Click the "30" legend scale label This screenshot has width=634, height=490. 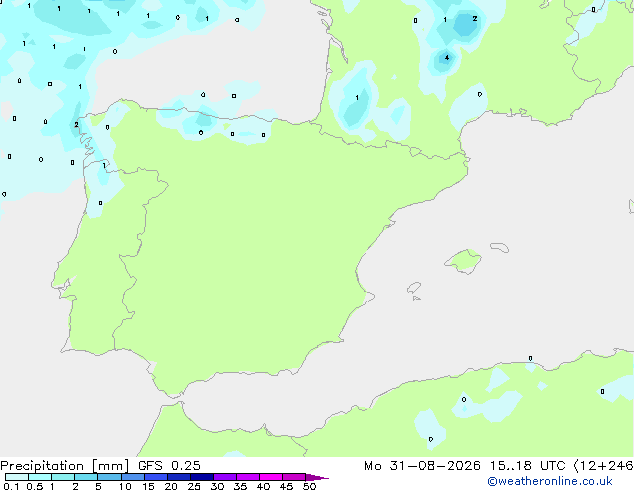pyautogui.click(x=217, y=486)
